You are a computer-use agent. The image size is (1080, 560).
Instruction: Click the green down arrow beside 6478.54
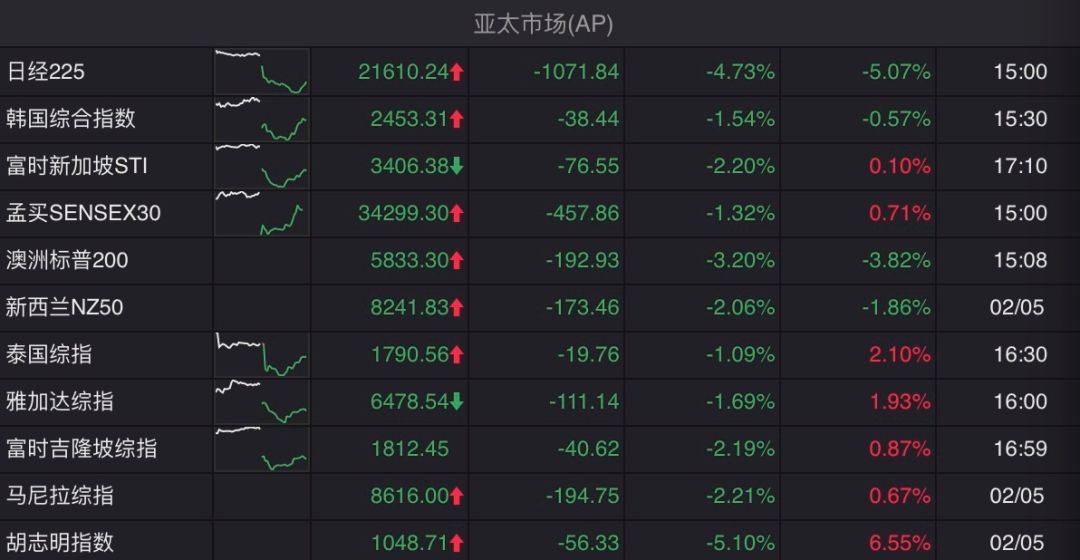tap(457, 402)
